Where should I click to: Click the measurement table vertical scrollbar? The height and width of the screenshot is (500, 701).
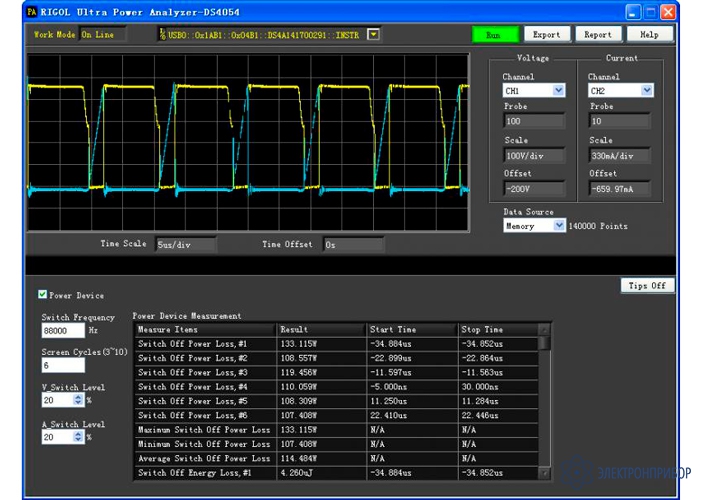point(544,400)
